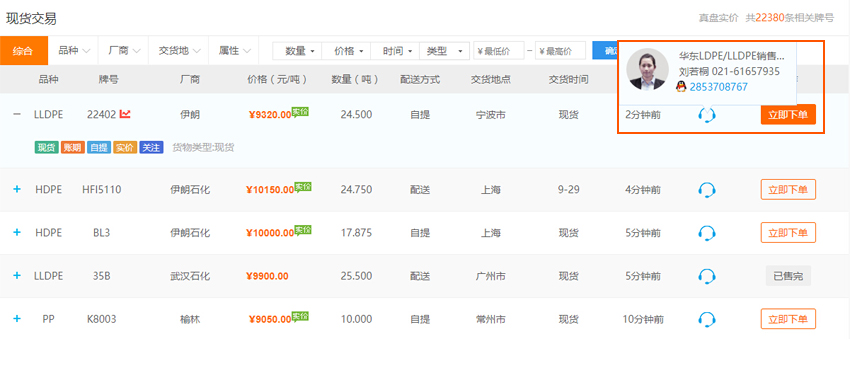
Task: Open the 交货地 filter dropdown
Action: (x=179, y=50)
